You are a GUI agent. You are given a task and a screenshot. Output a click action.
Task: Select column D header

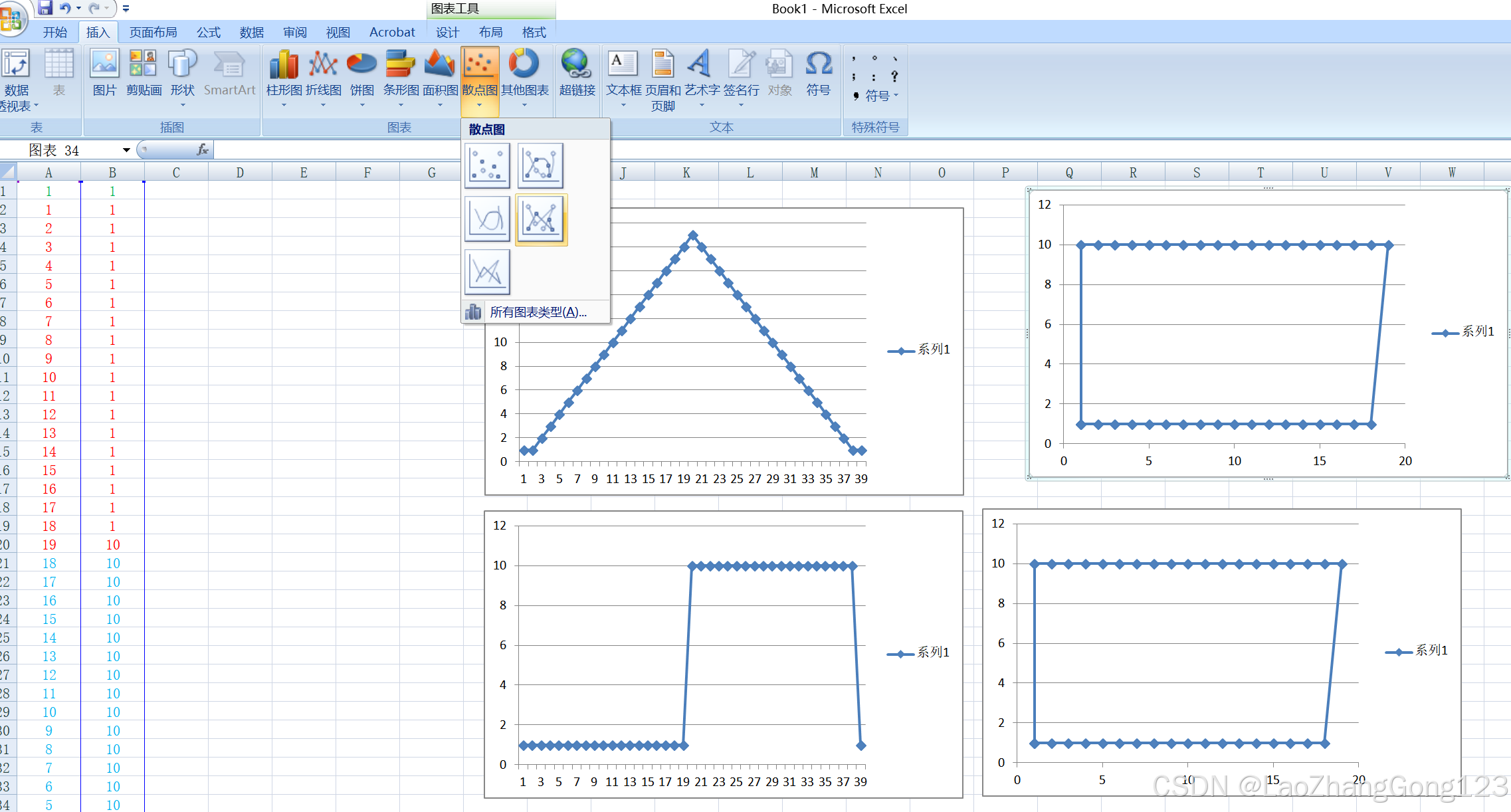[x=240, y=173]
